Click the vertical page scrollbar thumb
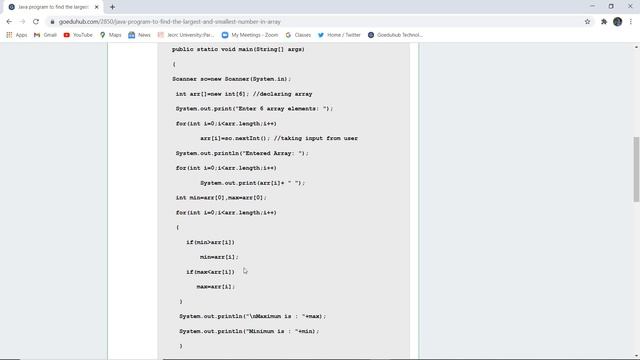Screen dimensions: 640x360 [x=636, y=169]
